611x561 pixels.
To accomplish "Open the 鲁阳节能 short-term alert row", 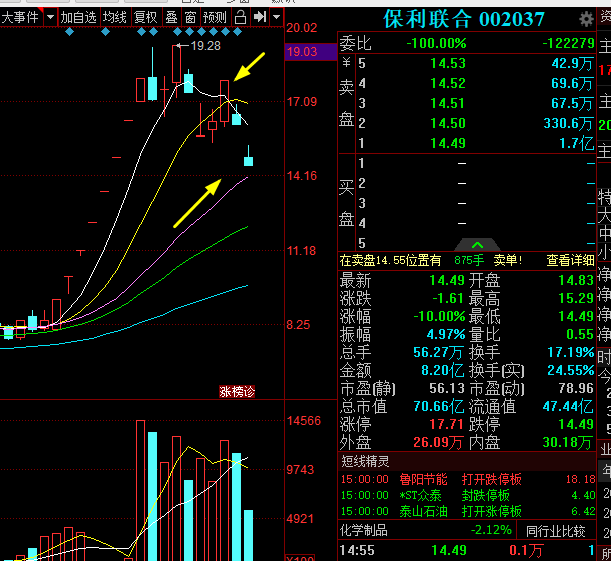I will [x=467, y=479].
